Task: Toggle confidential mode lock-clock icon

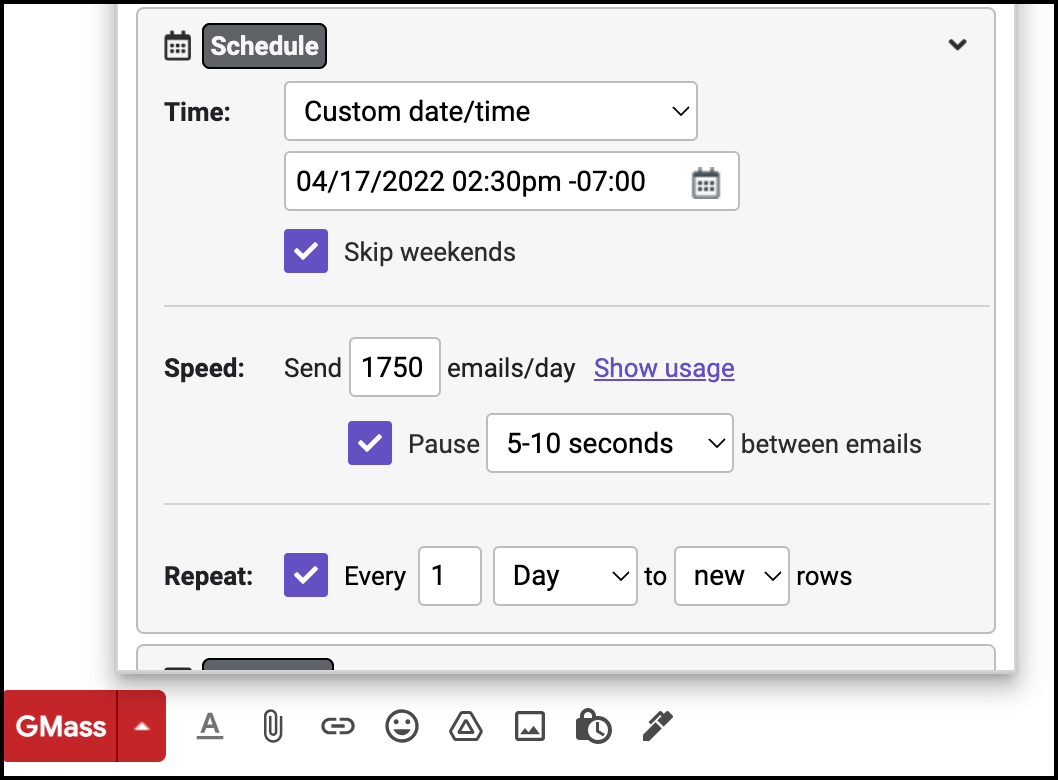Action: 593,726
